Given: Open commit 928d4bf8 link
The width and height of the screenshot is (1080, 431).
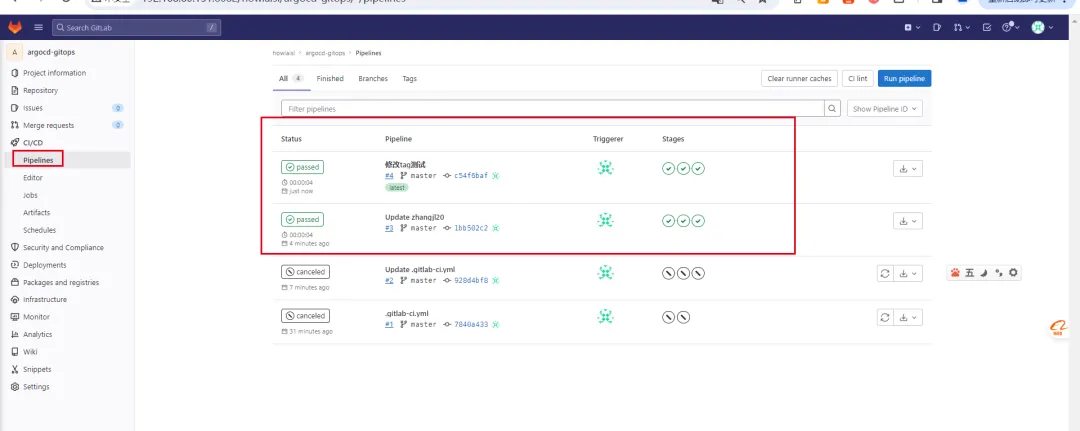Looking at the screenshot, I should 470,280.
